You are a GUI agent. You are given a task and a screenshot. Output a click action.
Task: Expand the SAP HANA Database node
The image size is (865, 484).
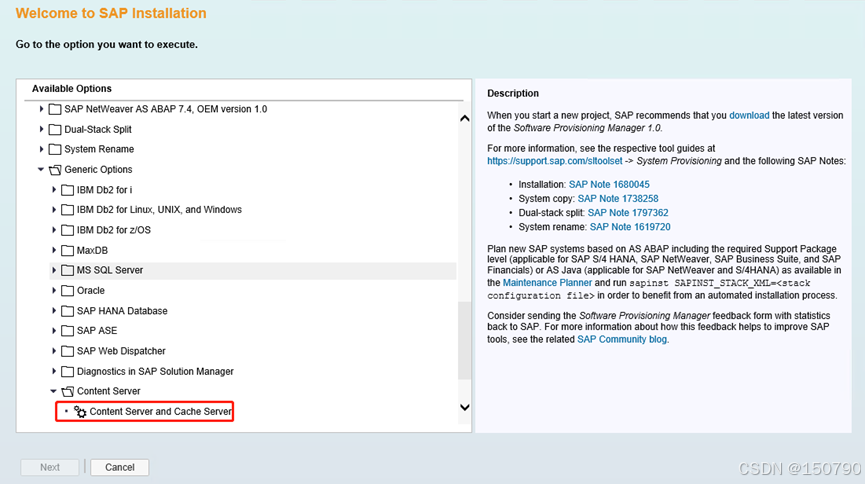click(x=54, y=311)
